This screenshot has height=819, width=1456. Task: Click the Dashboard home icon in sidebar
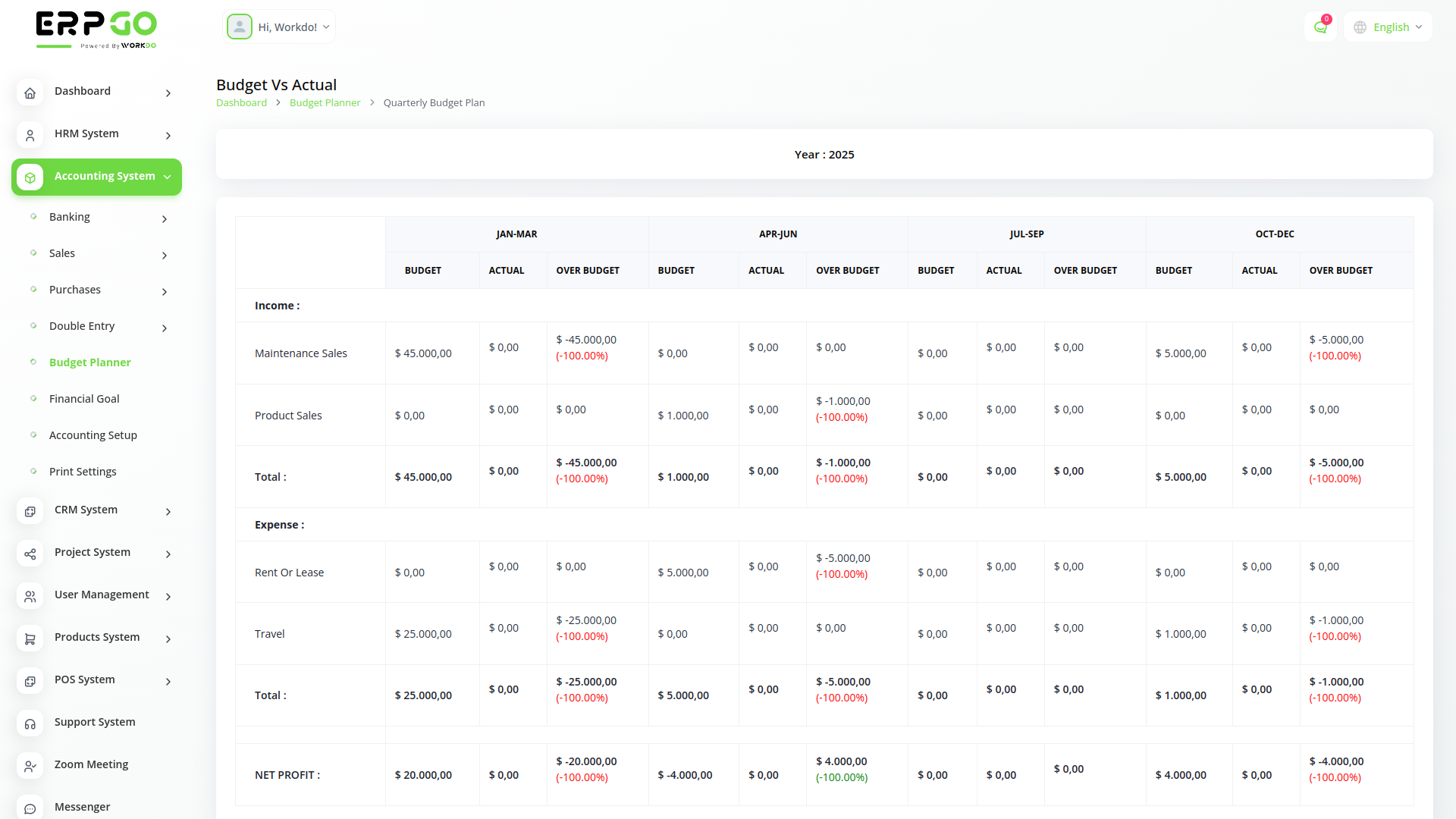[x=30, y=93]
